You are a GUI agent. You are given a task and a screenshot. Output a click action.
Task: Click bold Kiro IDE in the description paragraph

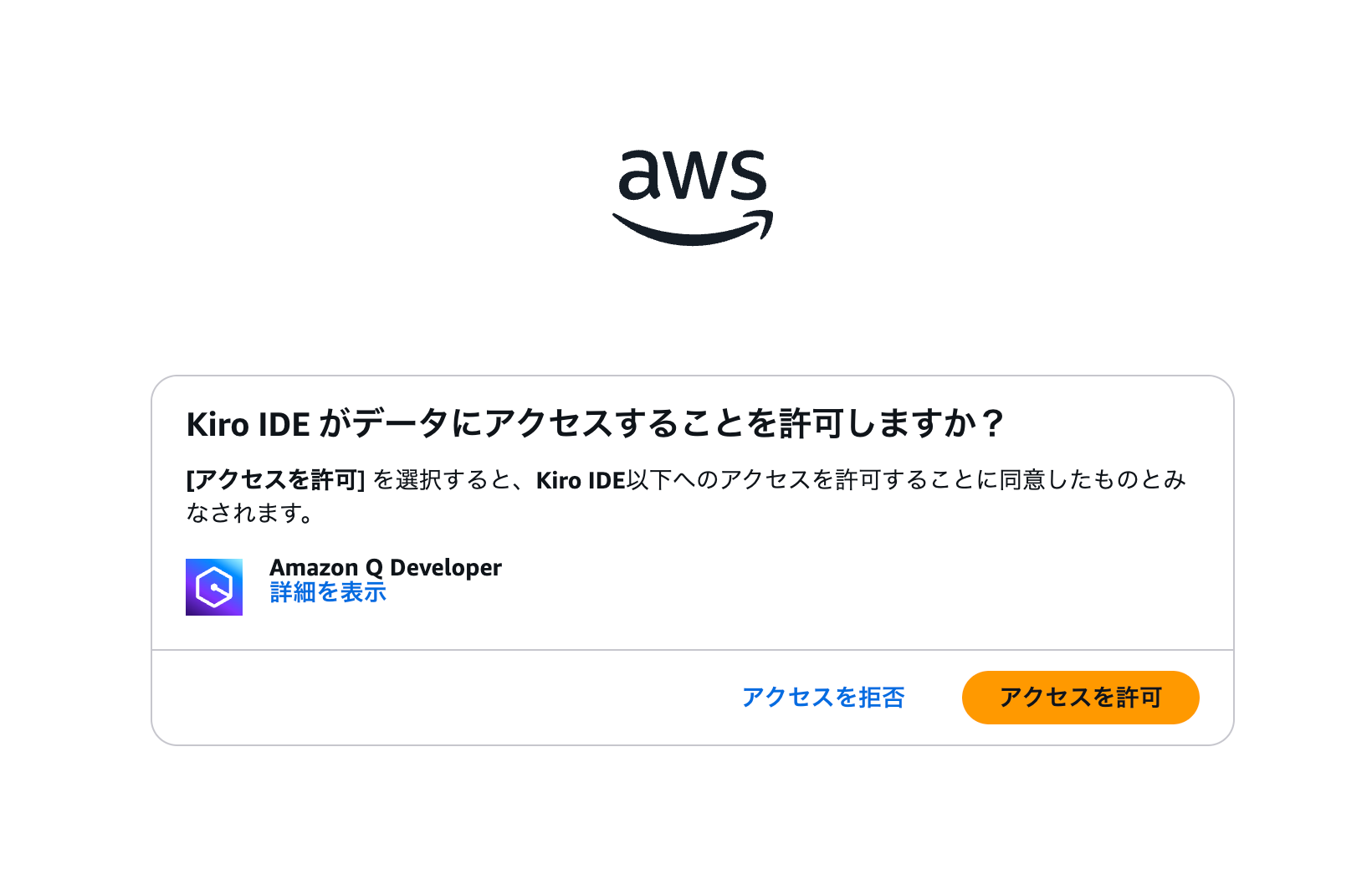581,480
